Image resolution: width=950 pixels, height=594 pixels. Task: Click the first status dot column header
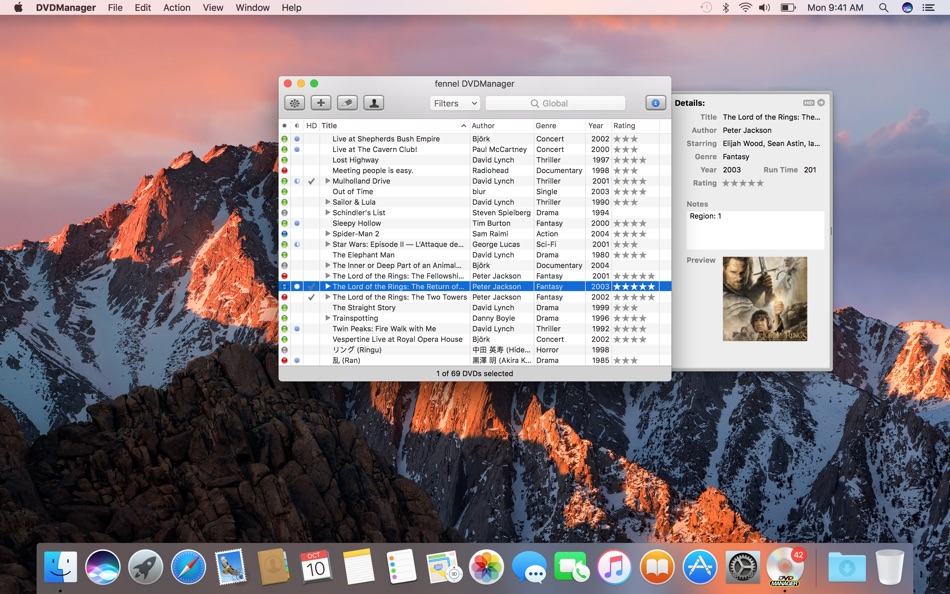click(x=284, y=125)
